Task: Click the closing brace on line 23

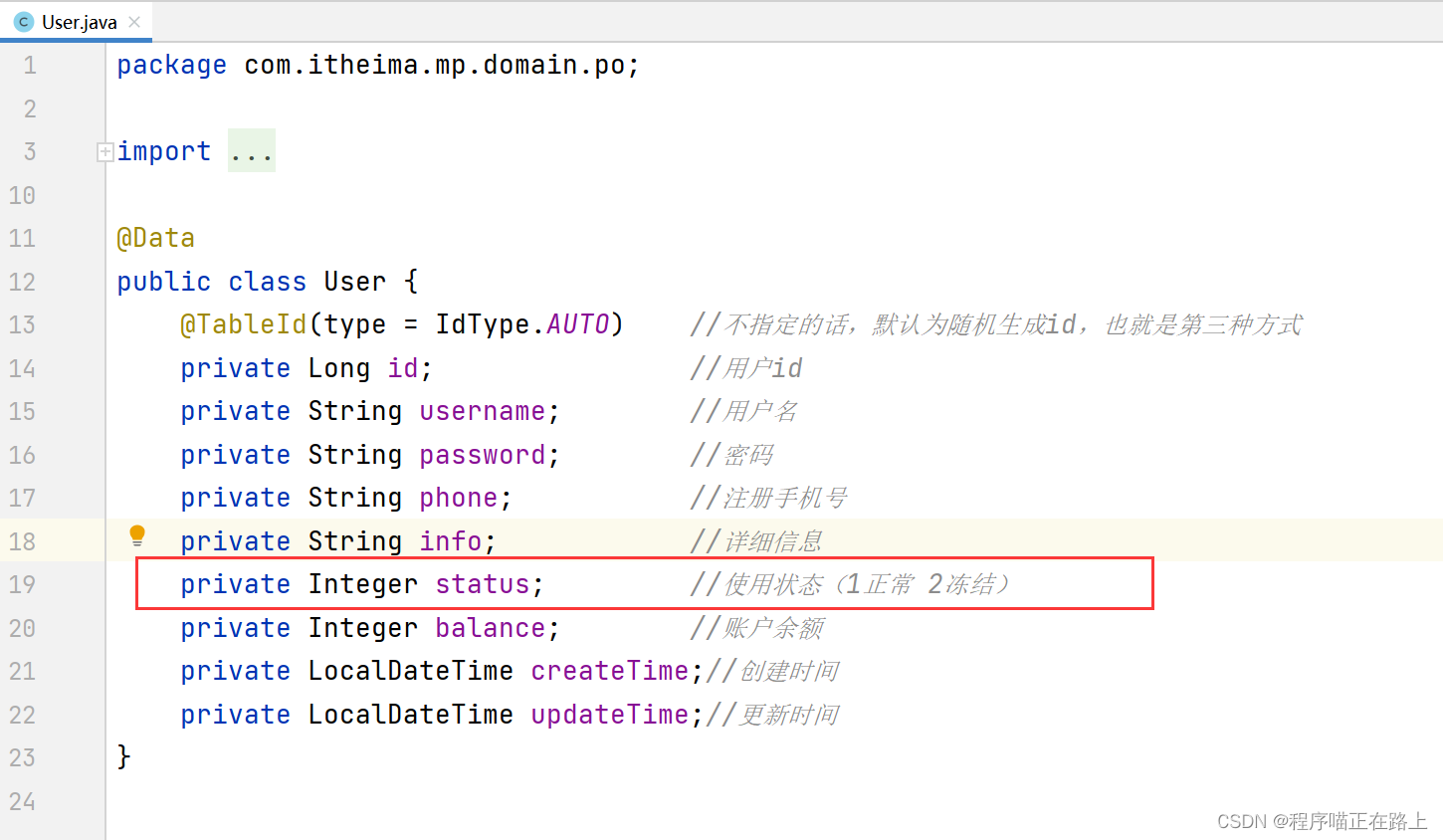Action: point(124,757)
